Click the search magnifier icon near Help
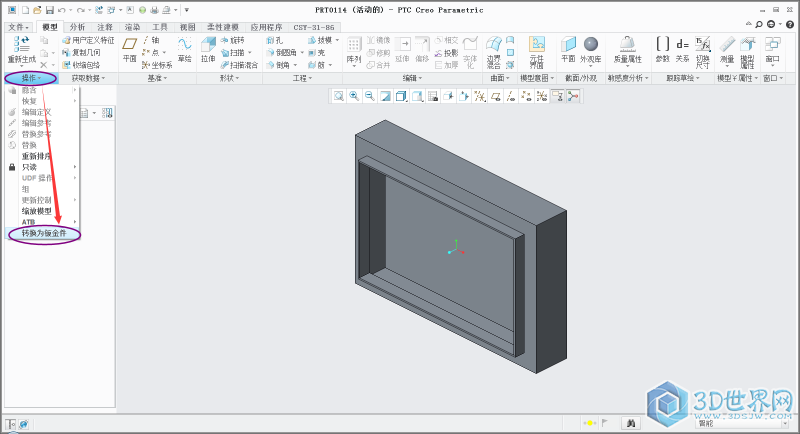 click(759, 24)
